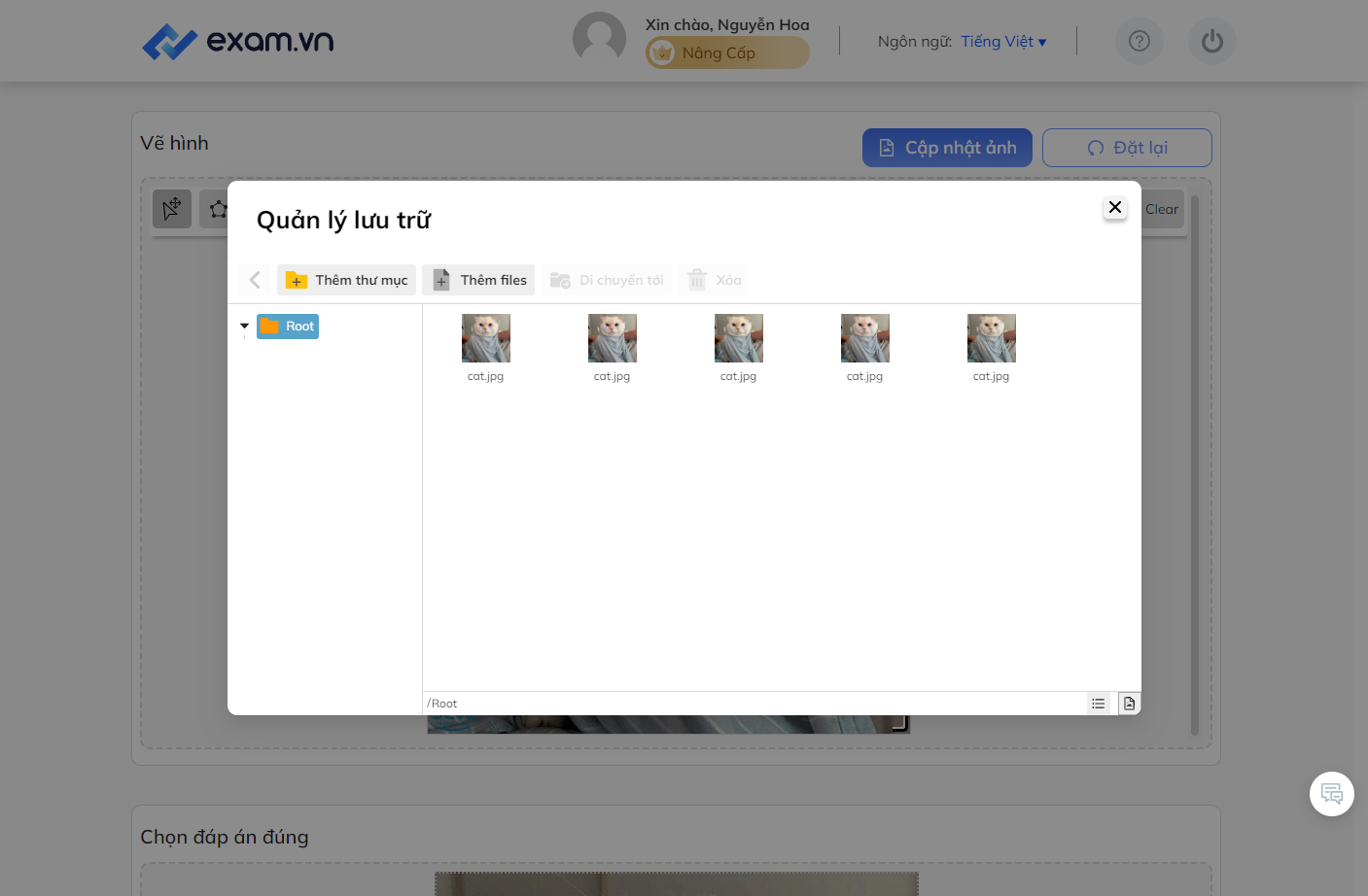Open the user avatar profile
The image size is (1368, 896).
tap(599, 39)
